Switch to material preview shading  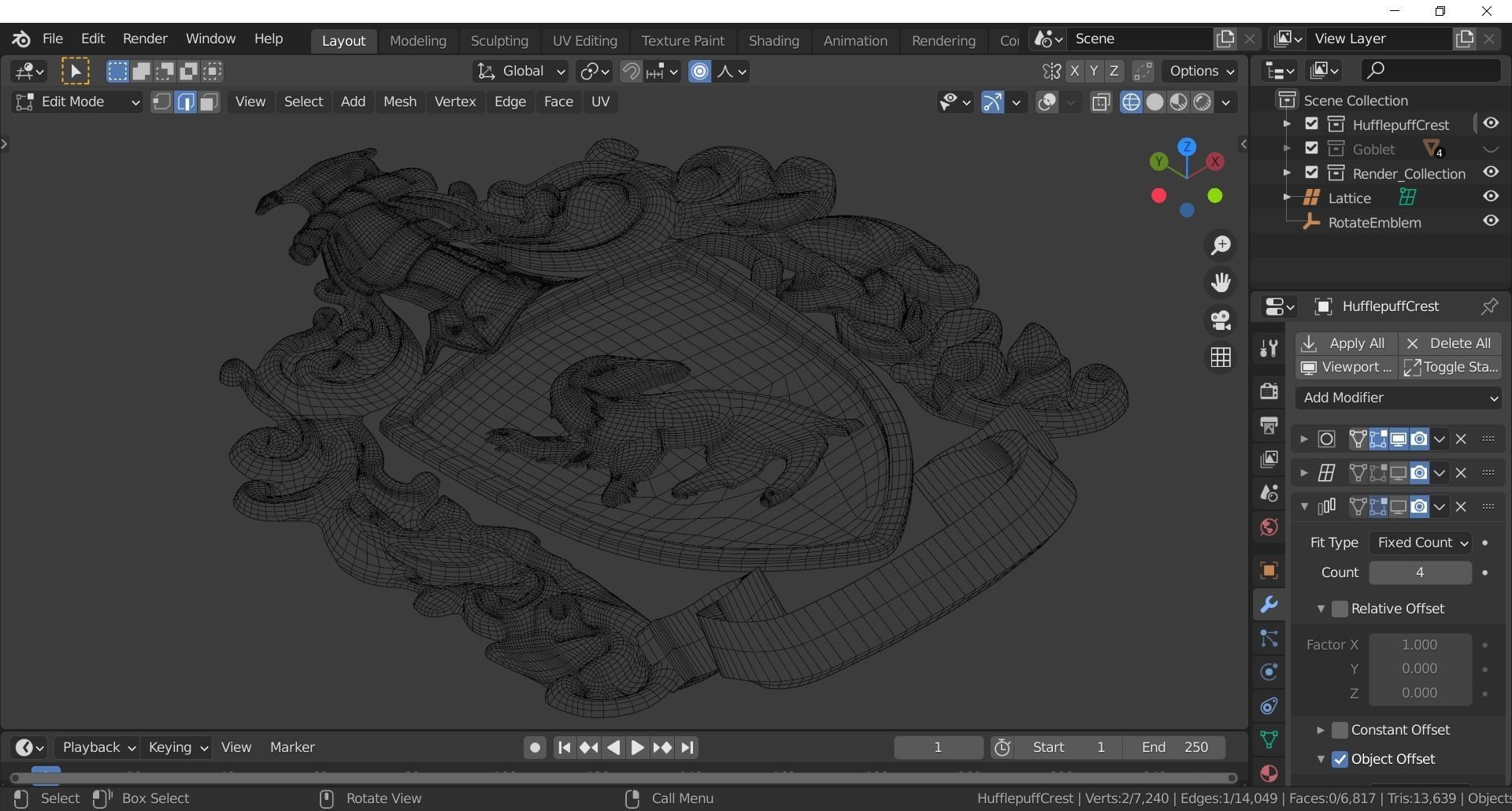pyautogui.click(x=1178, y=102)
